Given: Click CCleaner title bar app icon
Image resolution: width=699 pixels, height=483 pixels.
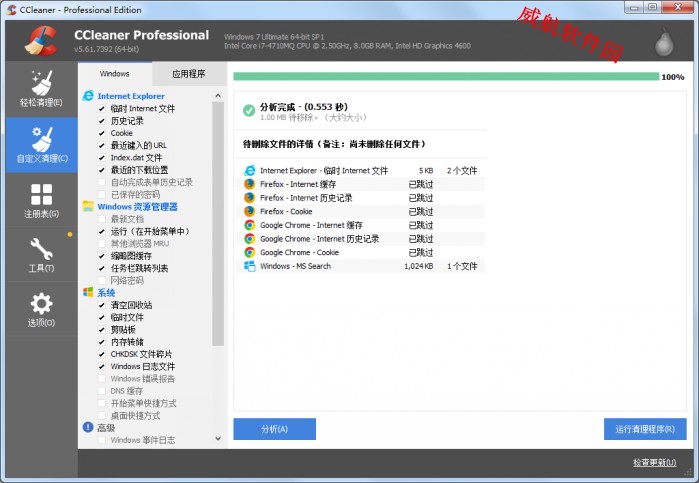Looking at the screenshot, I should pyautogui.click(x=12, y=10).
